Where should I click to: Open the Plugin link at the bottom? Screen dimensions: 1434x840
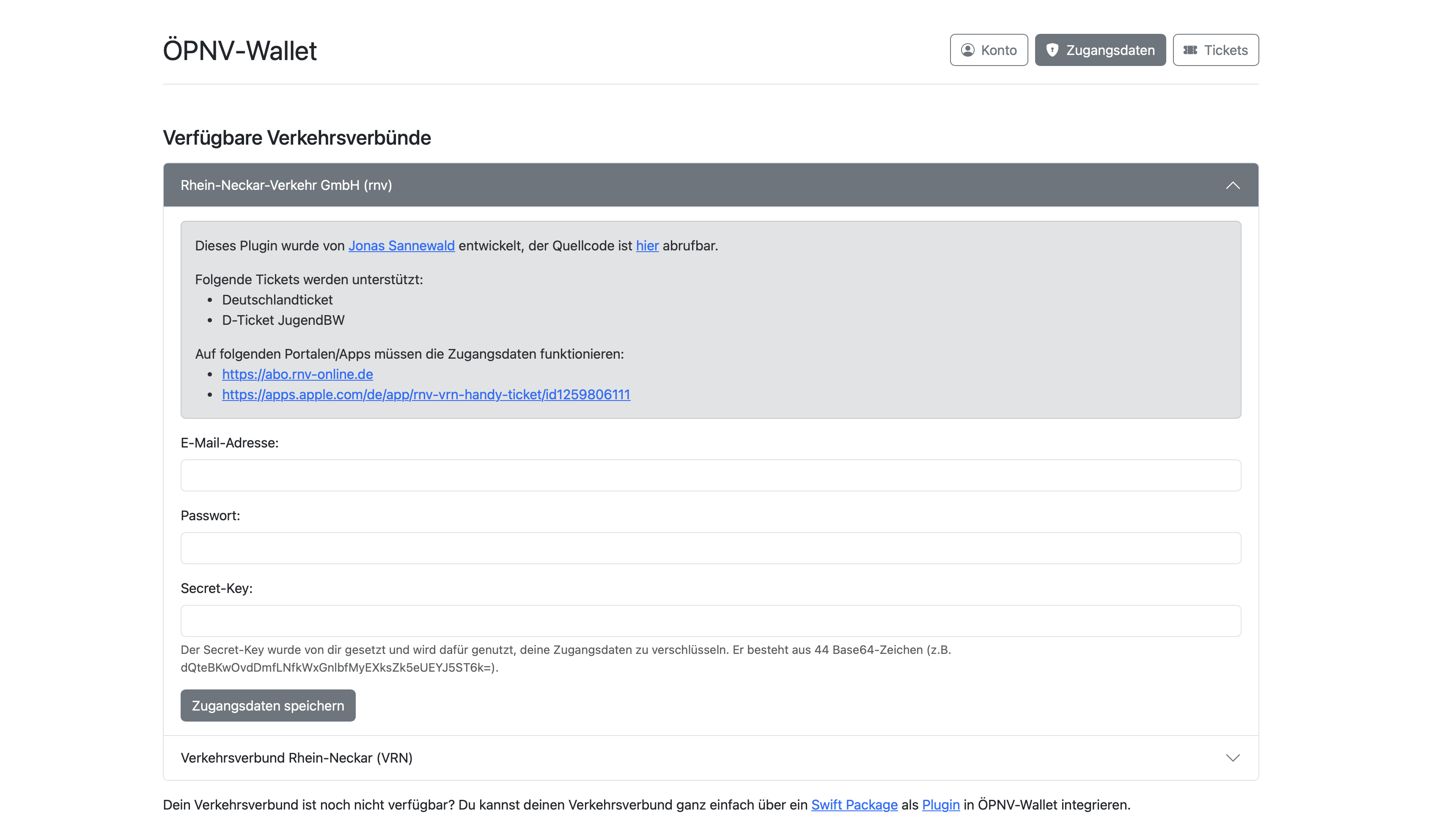[941, 805]
